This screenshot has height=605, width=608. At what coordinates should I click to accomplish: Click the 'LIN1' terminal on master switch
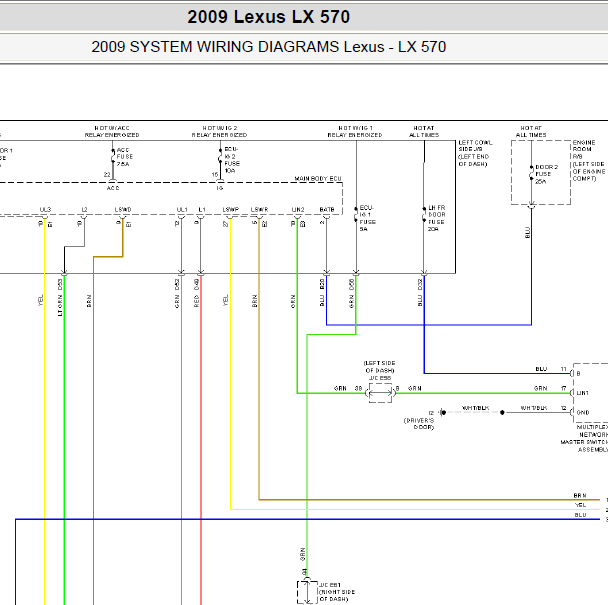tap(582, 393)
